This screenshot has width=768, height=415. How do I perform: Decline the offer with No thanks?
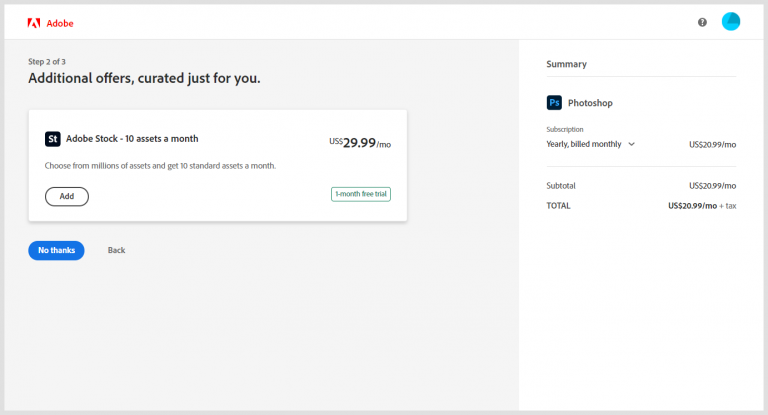[x=56, y=250]
